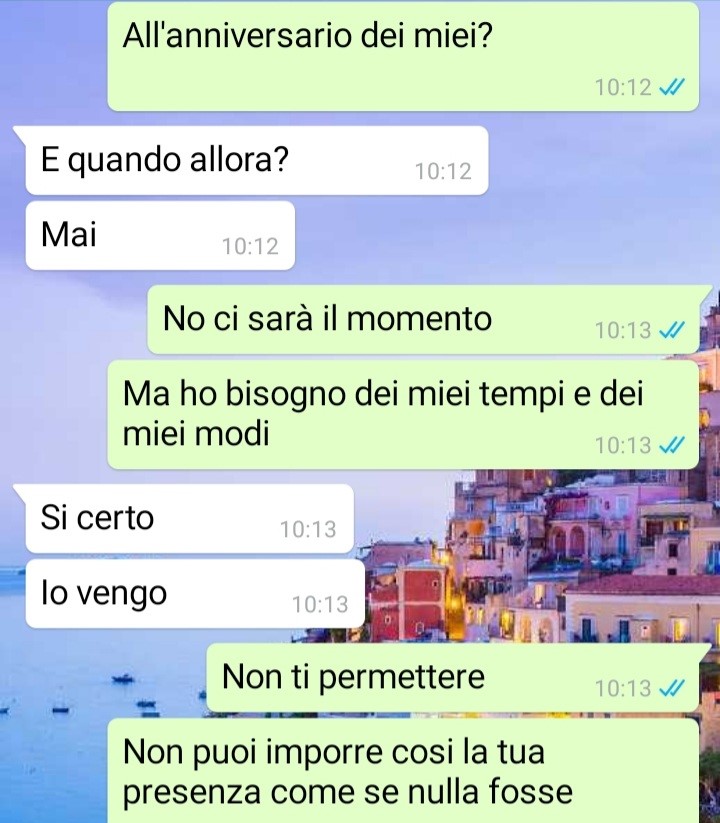Tap 10:13 timestamp beside "Non ti permettere"
The image size is (720, 823).
[x=623, y=689]
